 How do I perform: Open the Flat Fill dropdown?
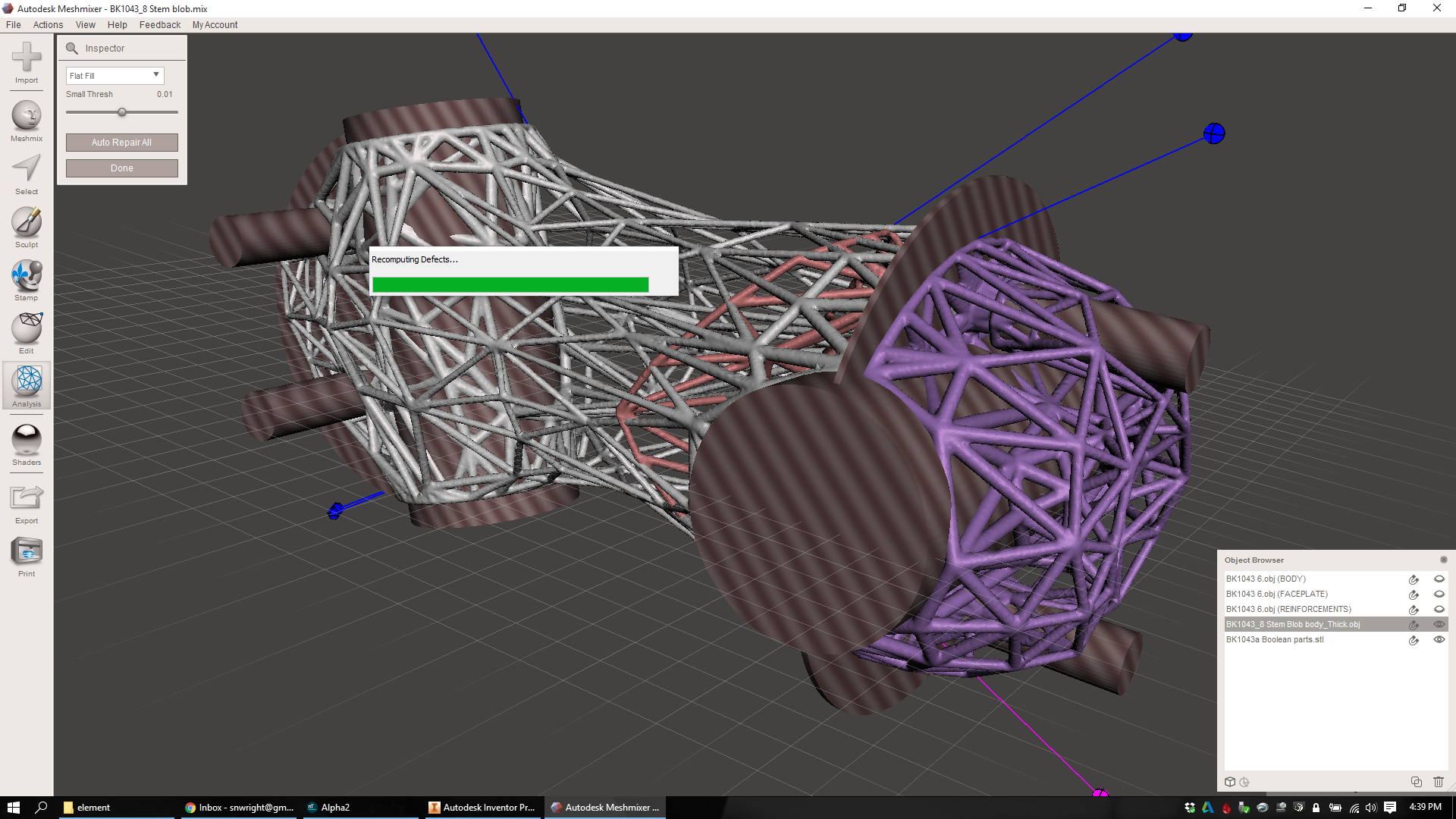coord(115,76)
